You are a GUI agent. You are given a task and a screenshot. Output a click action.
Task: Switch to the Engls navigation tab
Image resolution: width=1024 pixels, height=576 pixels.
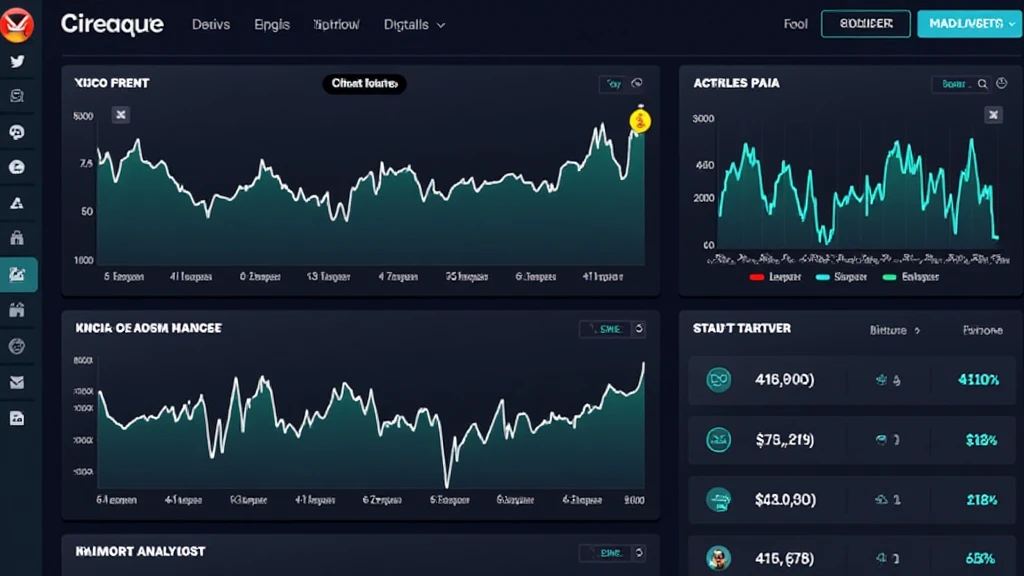point(272,24)
